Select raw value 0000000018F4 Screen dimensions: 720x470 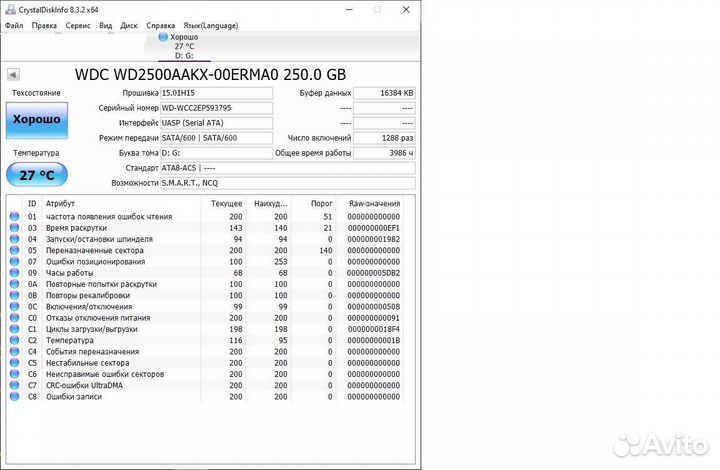point(373,329)
